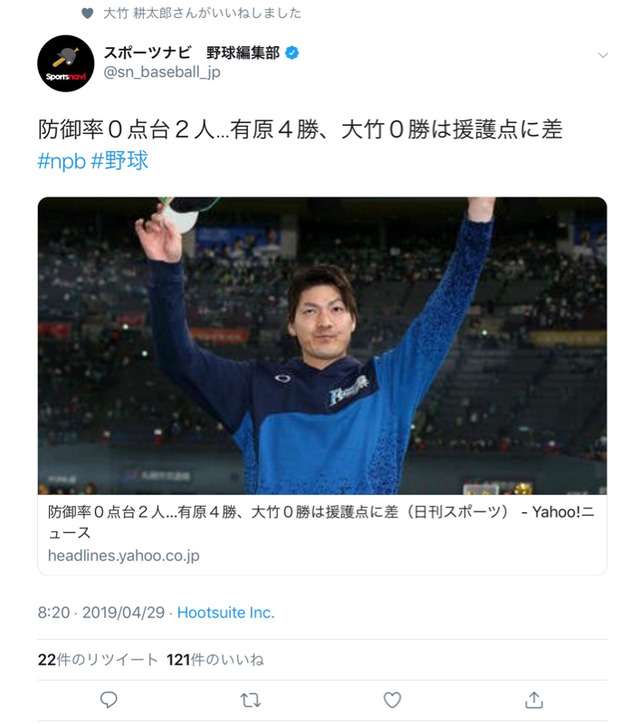The height and width of the screenshot is (724, 640).
Task: Click the small heart liked-by icon
Action: click(x=87, y=13)
